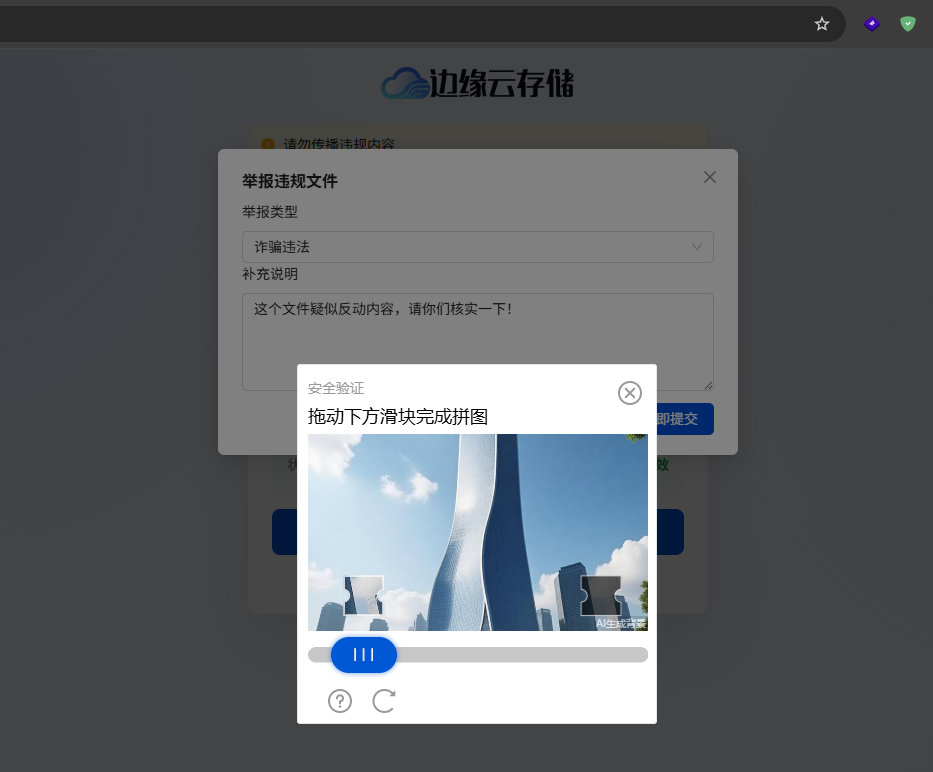Click the blue captcha slider handle

(x=364, y=655)
